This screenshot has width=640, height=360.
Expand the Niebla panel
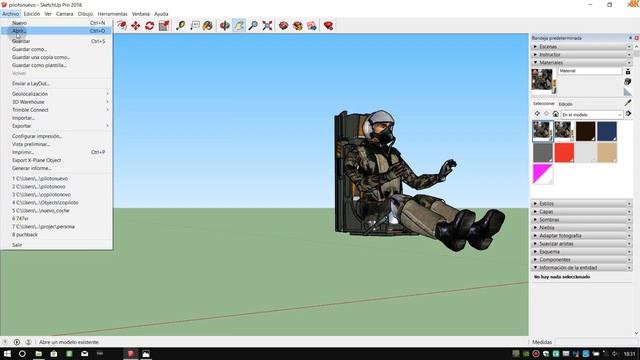(x=582, y=227)
